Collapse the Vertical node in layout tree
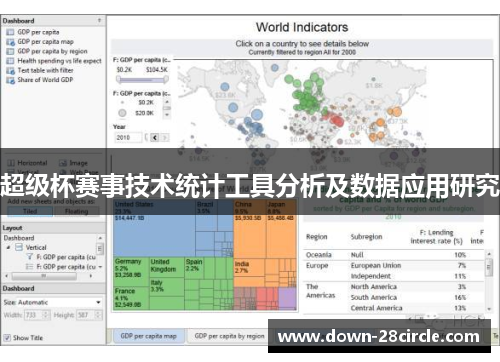Viewport: 500px width, 362px height. point(8,247)
